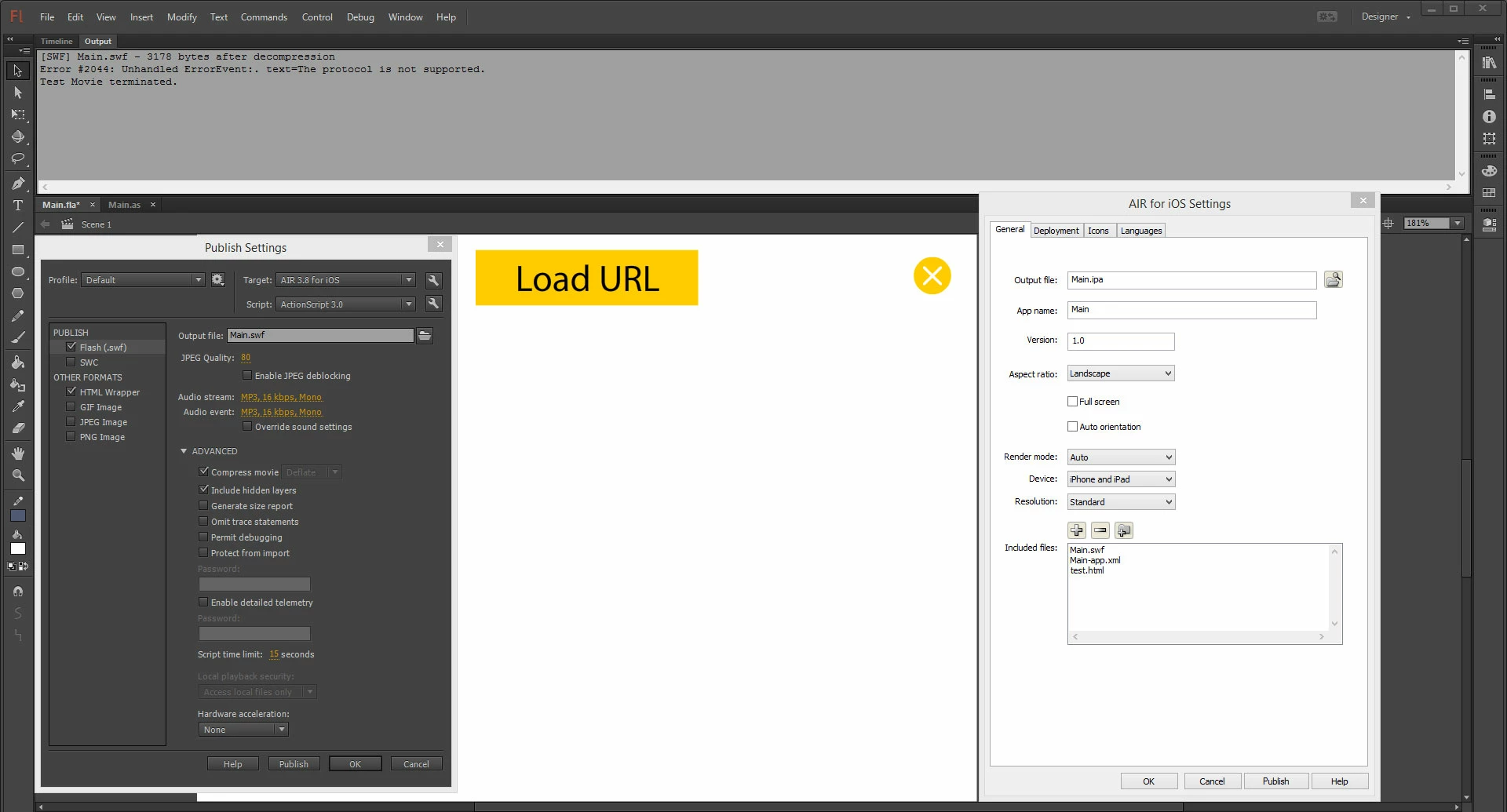Select the Brush tool
The height and width of the screenshot is (812, 1507).
(17, 337)
